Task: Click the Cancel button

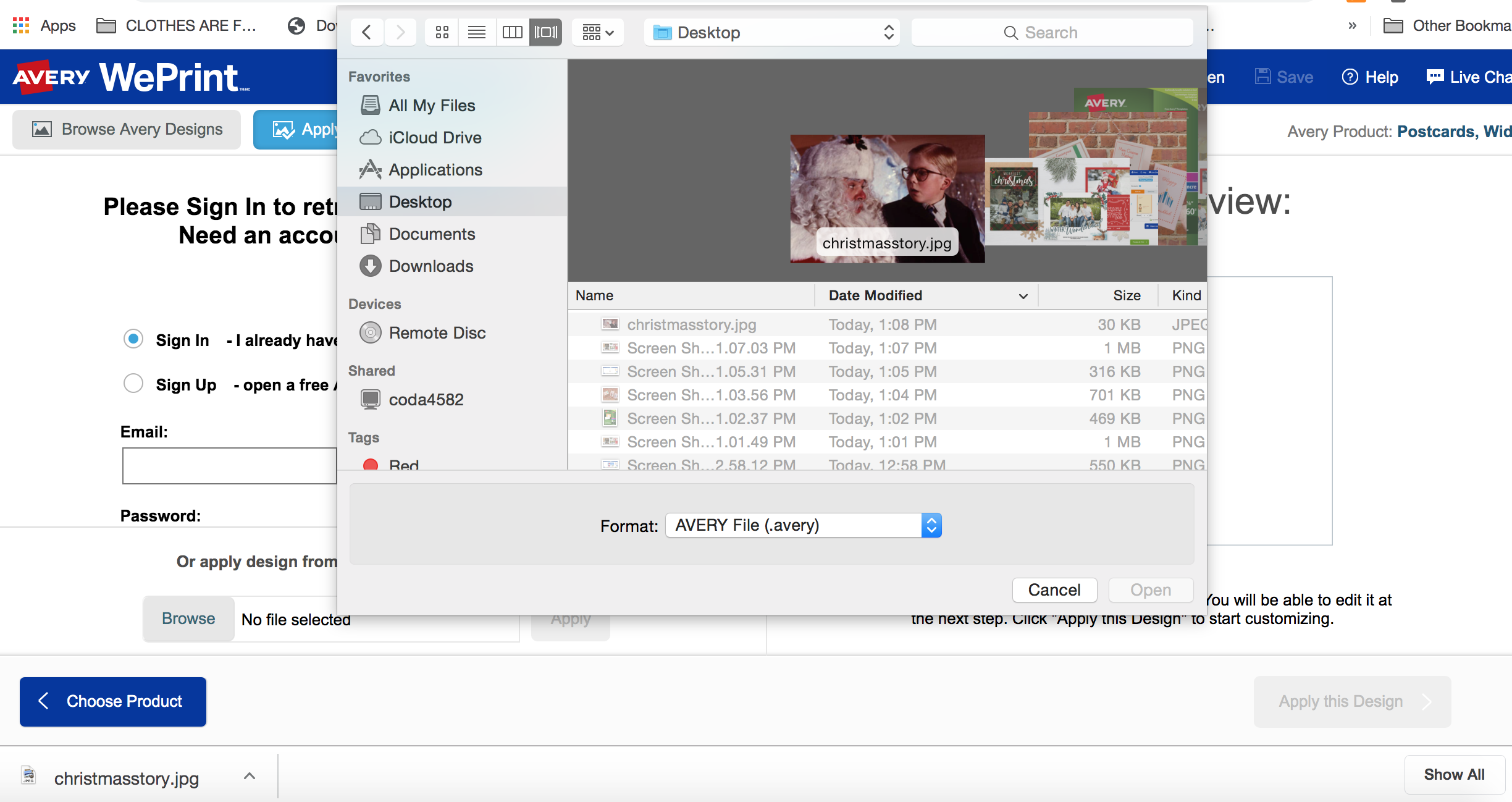Action: 1054,589
